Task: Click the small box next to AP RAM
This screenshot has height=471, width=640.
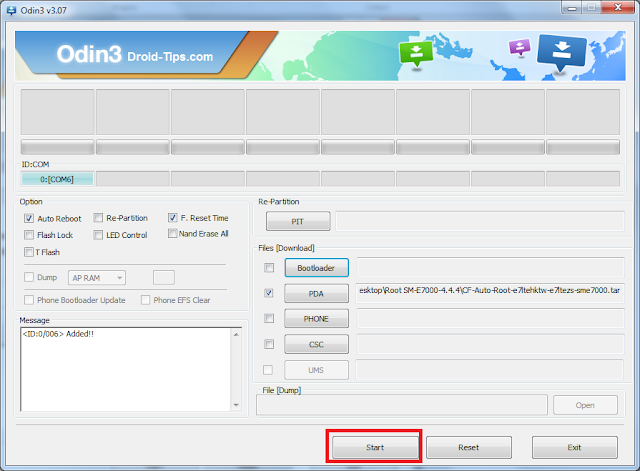Action: [164, 278]
